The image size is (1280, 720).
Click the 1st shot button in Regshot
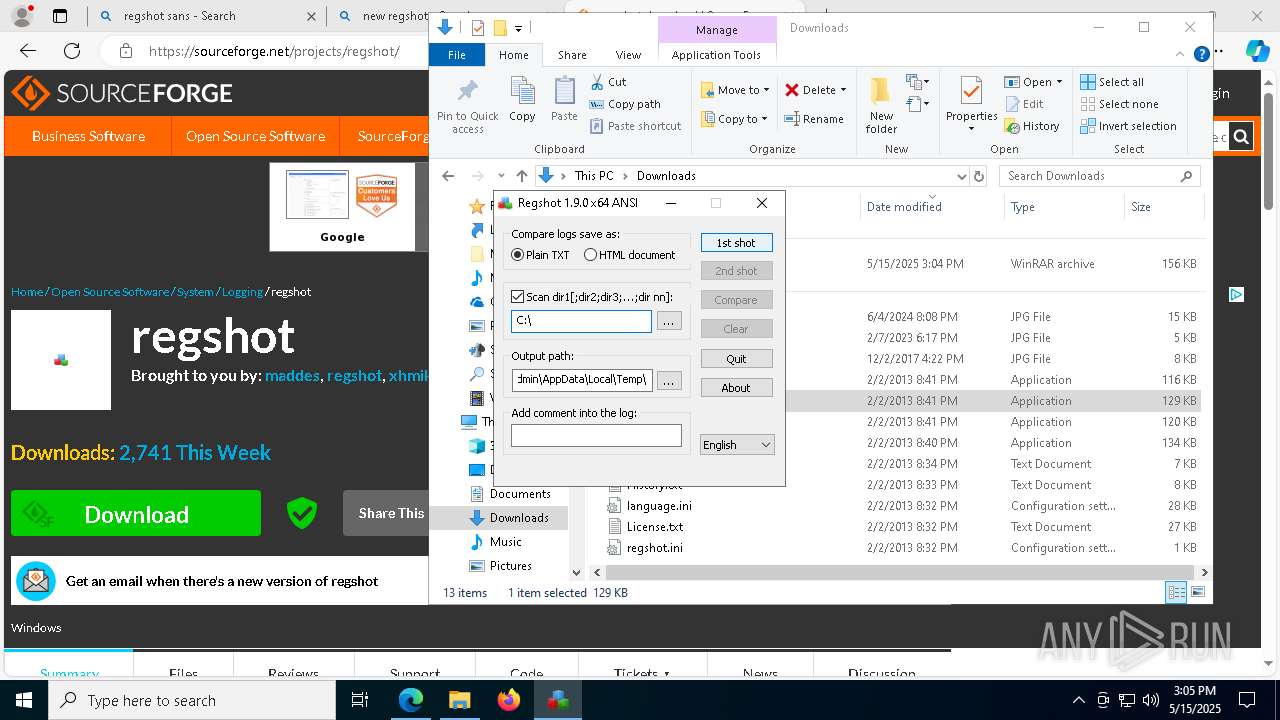[x=736, y=243]
